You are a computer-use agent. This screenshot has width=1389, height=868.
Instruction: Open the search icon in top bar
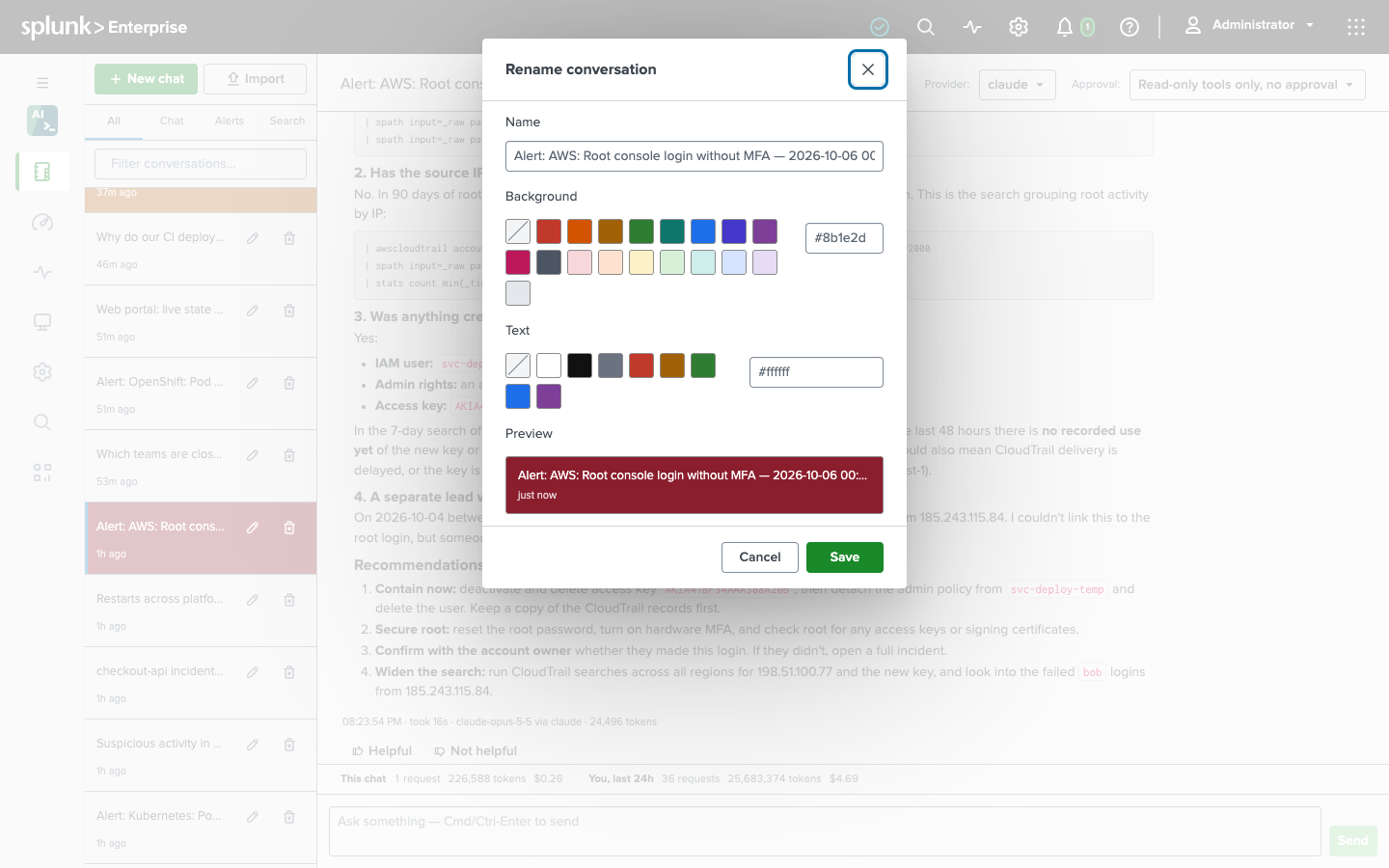(x=926, y=27)
